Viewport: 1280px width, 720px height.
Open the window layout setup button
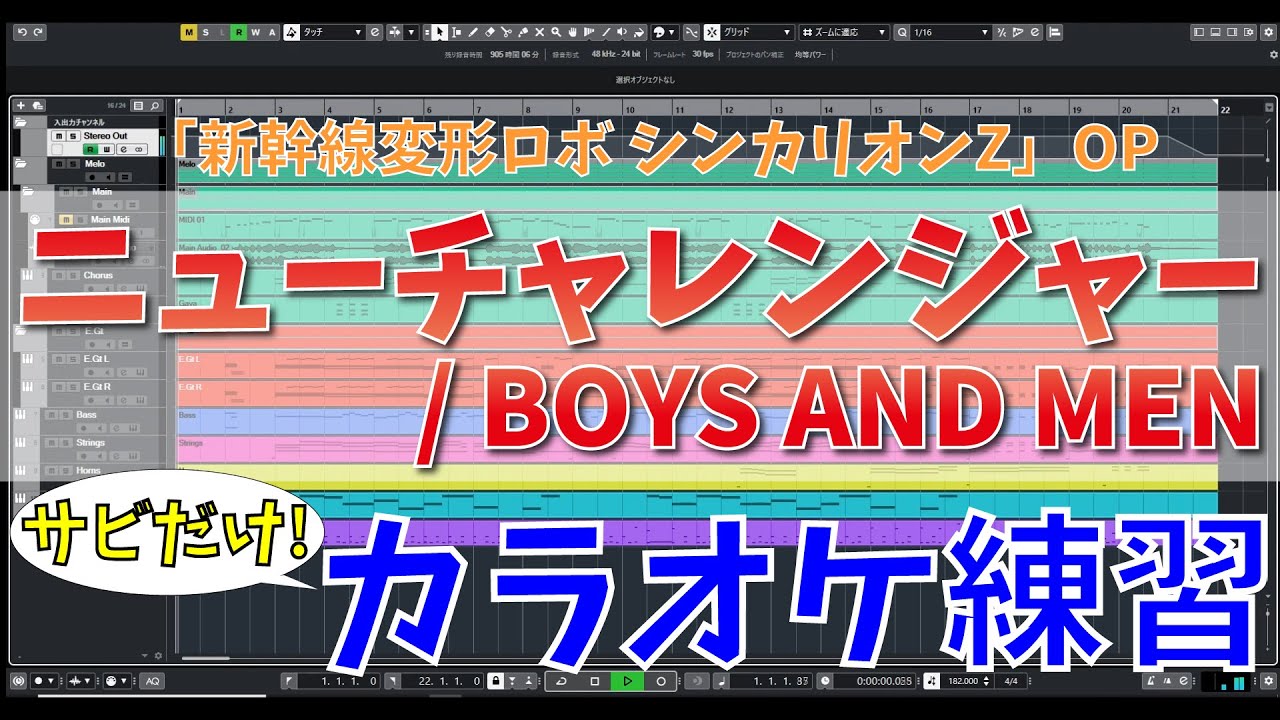click(x=1247, y=32)
